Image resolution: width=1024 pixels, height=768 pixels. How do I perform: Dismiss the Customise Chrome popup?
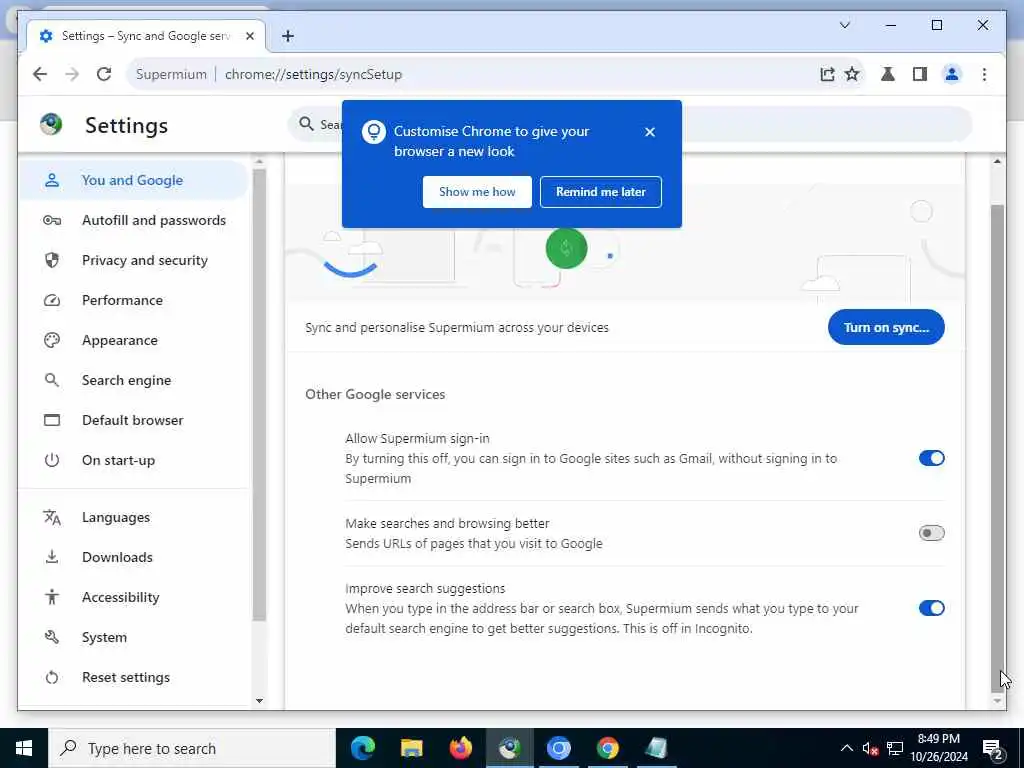(650, 131)
